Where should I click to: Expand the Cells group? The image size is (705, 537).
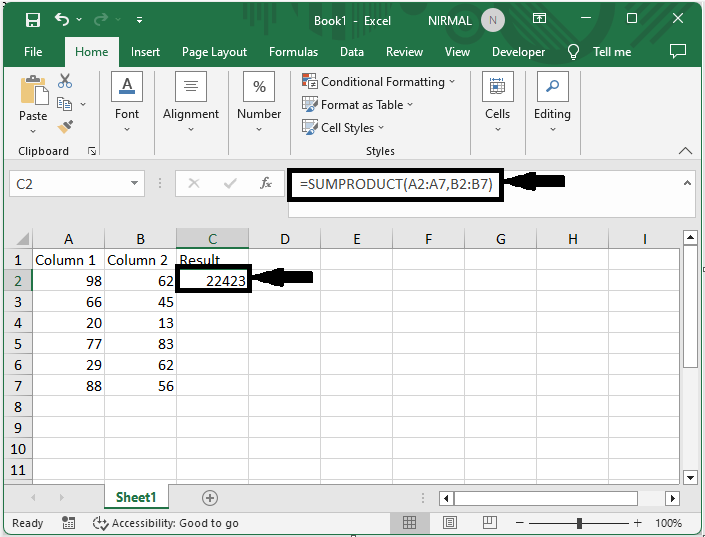497,103
